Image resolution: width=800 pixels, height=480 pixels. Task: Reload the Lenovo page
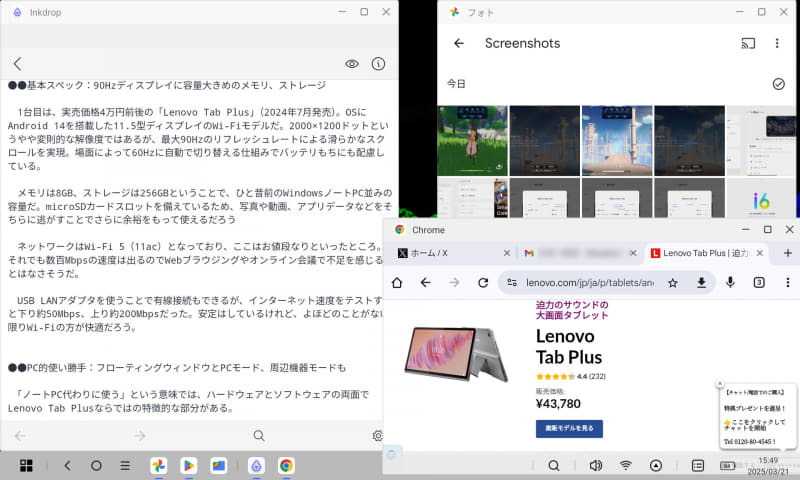click(483, 283)
